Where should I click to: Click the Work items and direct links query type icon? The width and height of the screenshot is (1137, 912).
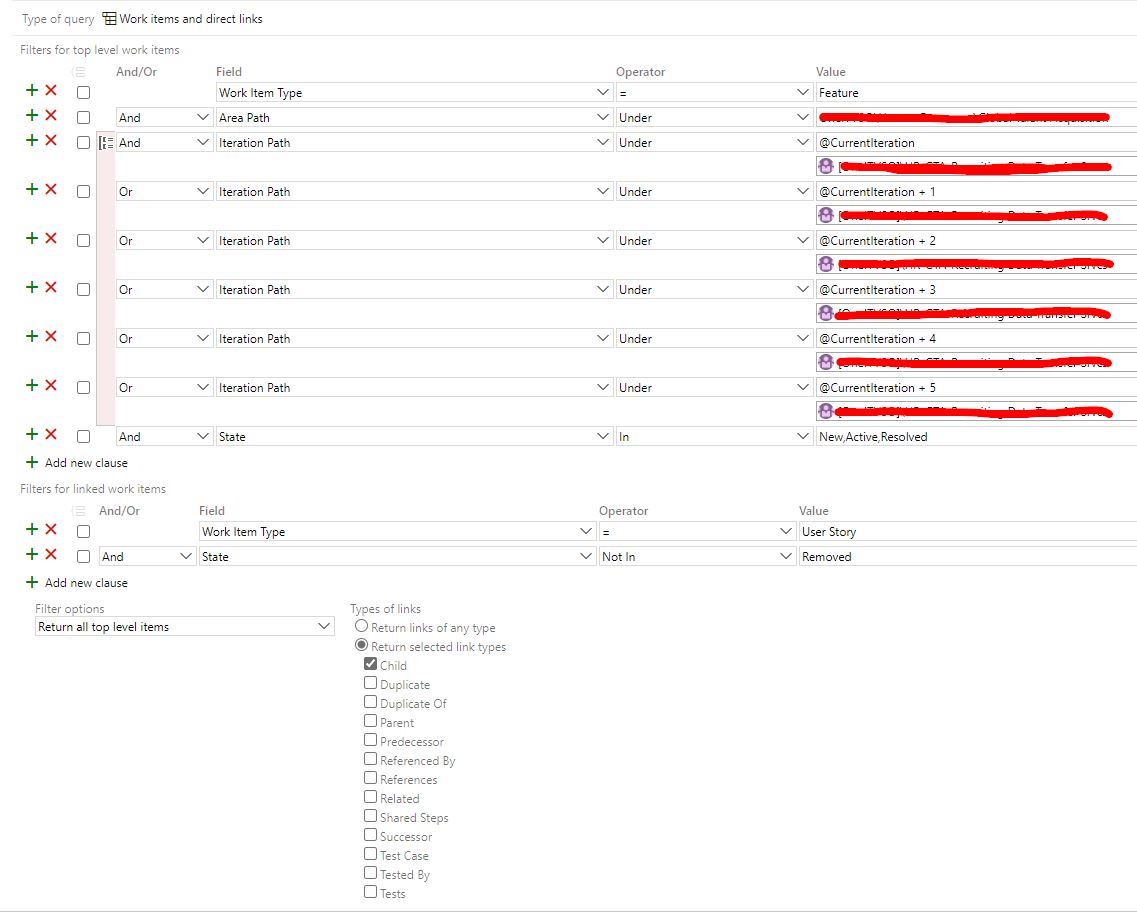pos(109,19)
